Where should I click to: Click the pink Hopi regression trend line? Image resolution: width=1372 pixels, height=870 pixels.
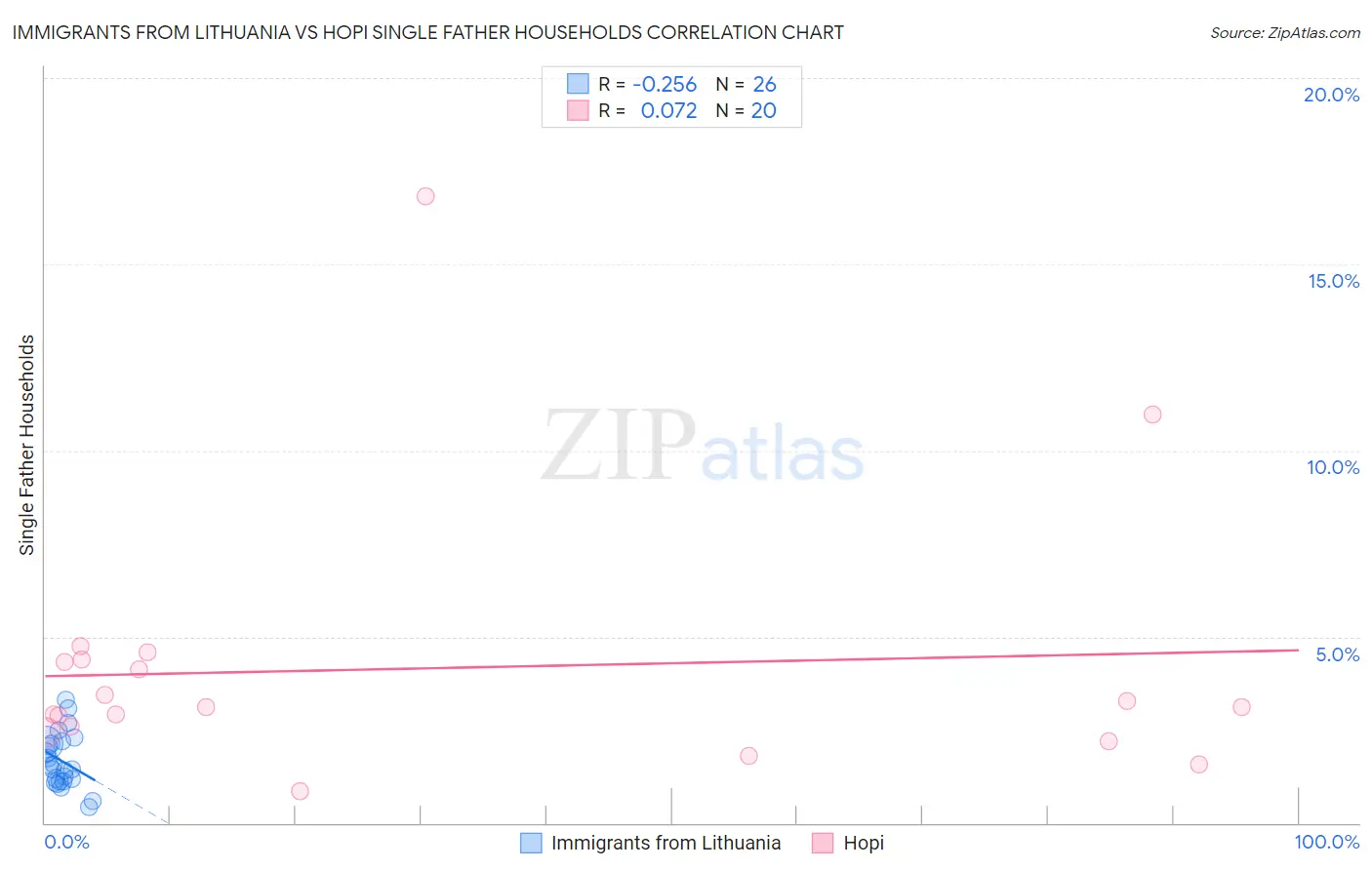pyautogui.click(x=671, y=662)
